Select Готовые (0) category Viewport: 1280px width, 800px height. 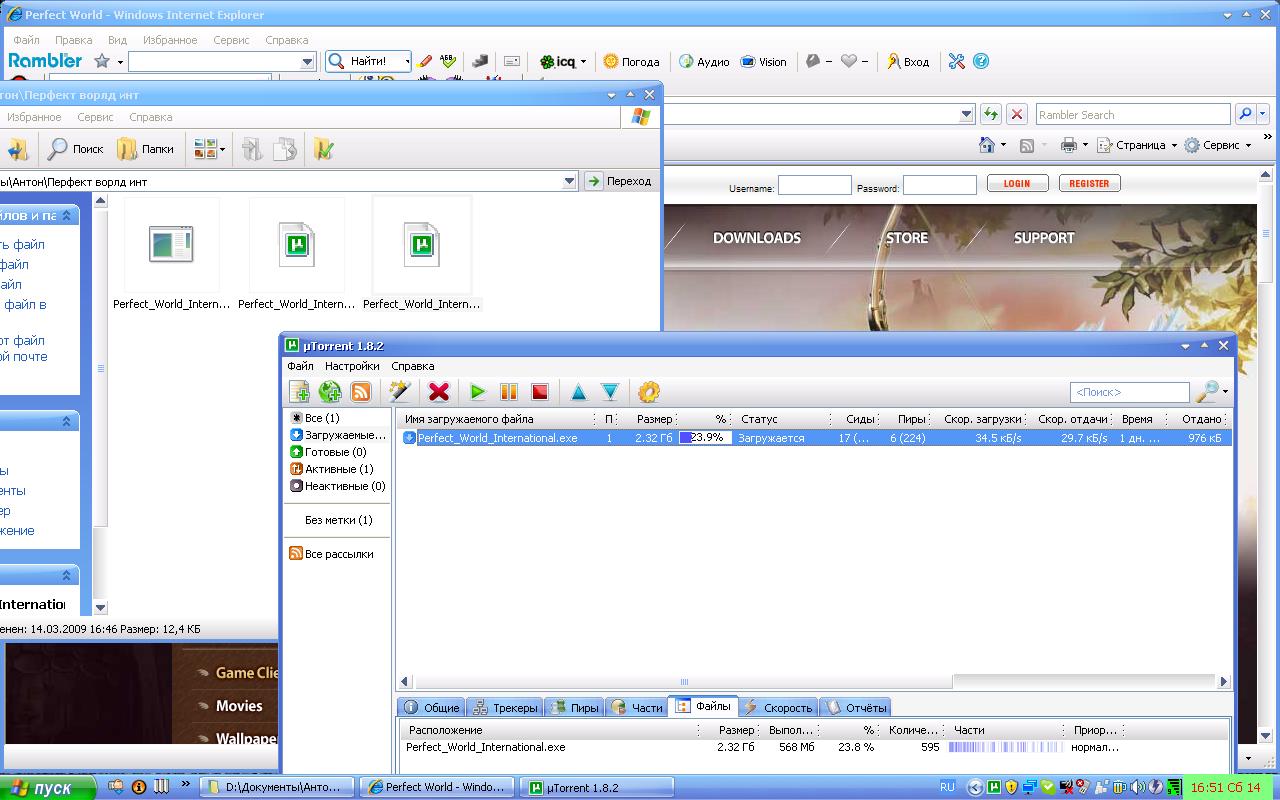[x=328, y=452]
